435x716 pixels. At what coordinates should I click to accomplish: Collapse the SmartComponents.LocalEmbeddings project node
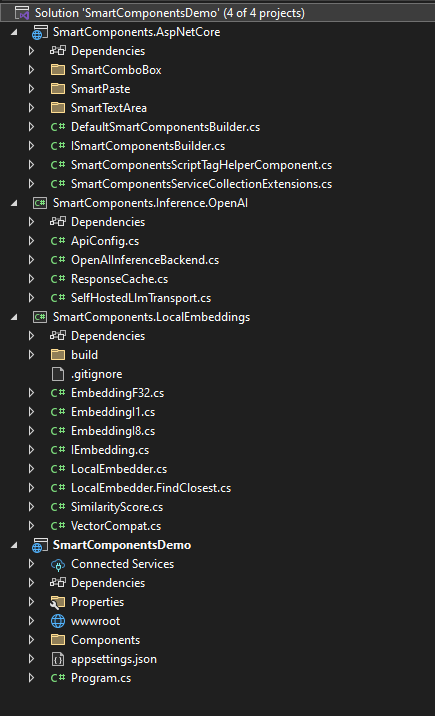point(15,317)
